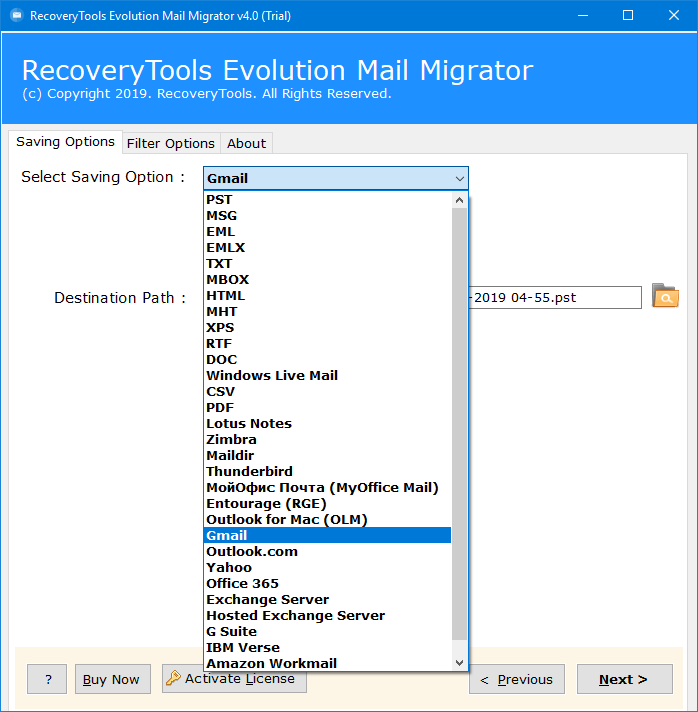
Task: Switch to the Saving Options tab
Action: coord(65,142)
